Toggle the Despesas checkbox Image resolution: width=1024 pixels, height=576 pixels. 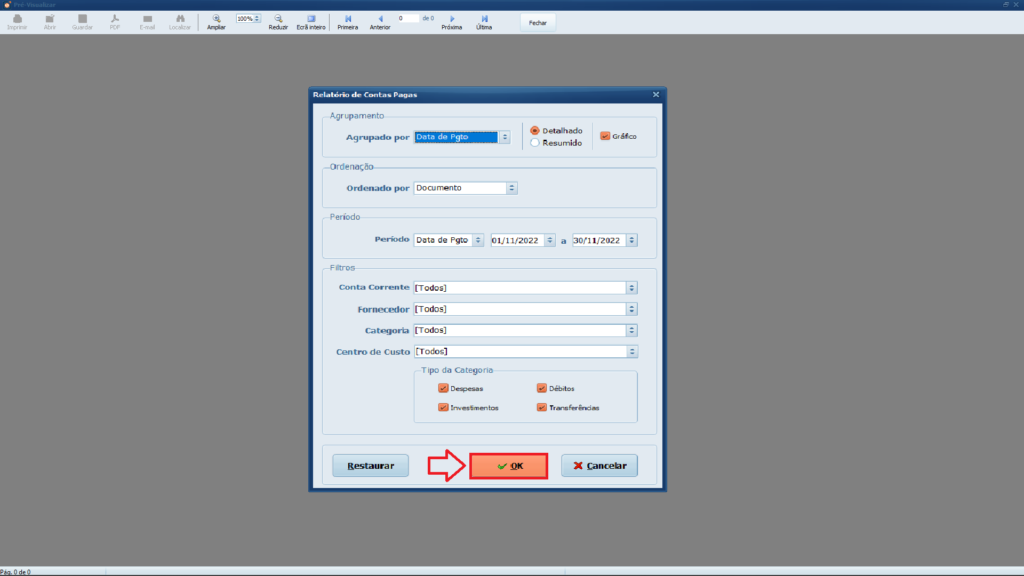click(x=443, y=388)
